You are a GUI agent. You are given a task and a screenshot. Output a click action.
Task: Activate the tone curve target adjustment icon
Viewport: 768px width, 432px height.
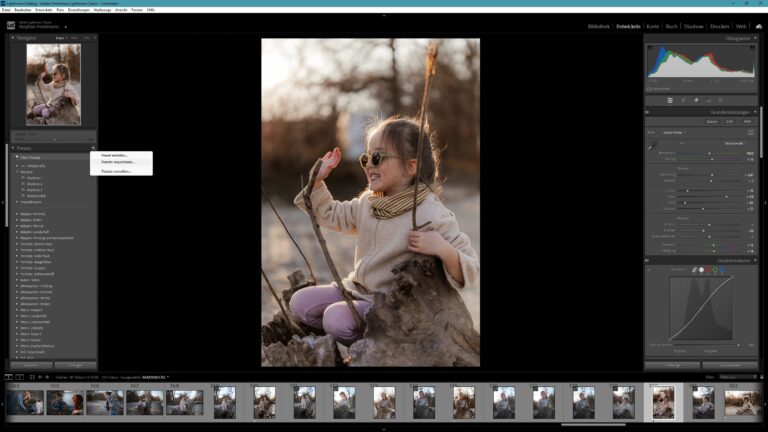point(649,270)
